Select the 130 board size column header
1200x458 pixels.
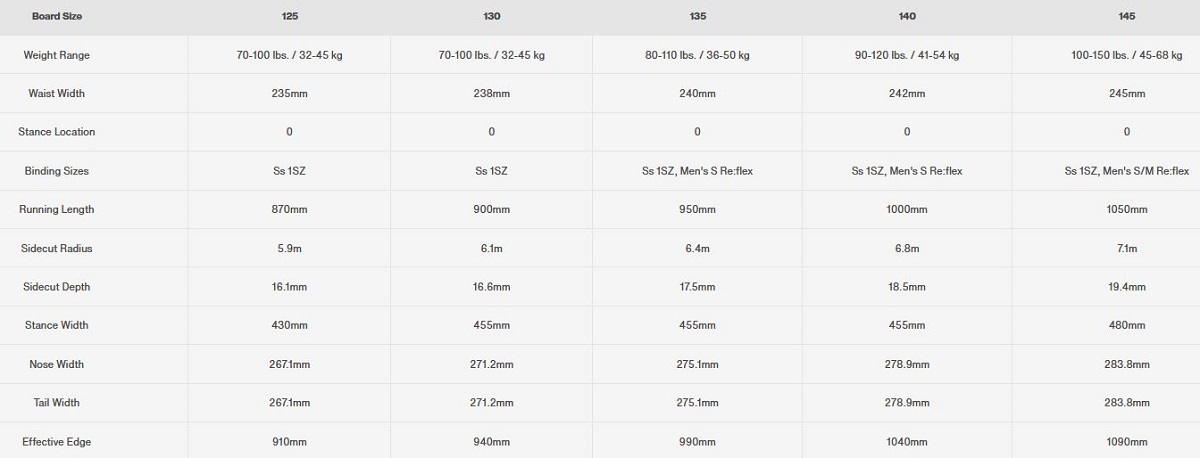coord(492,16)
